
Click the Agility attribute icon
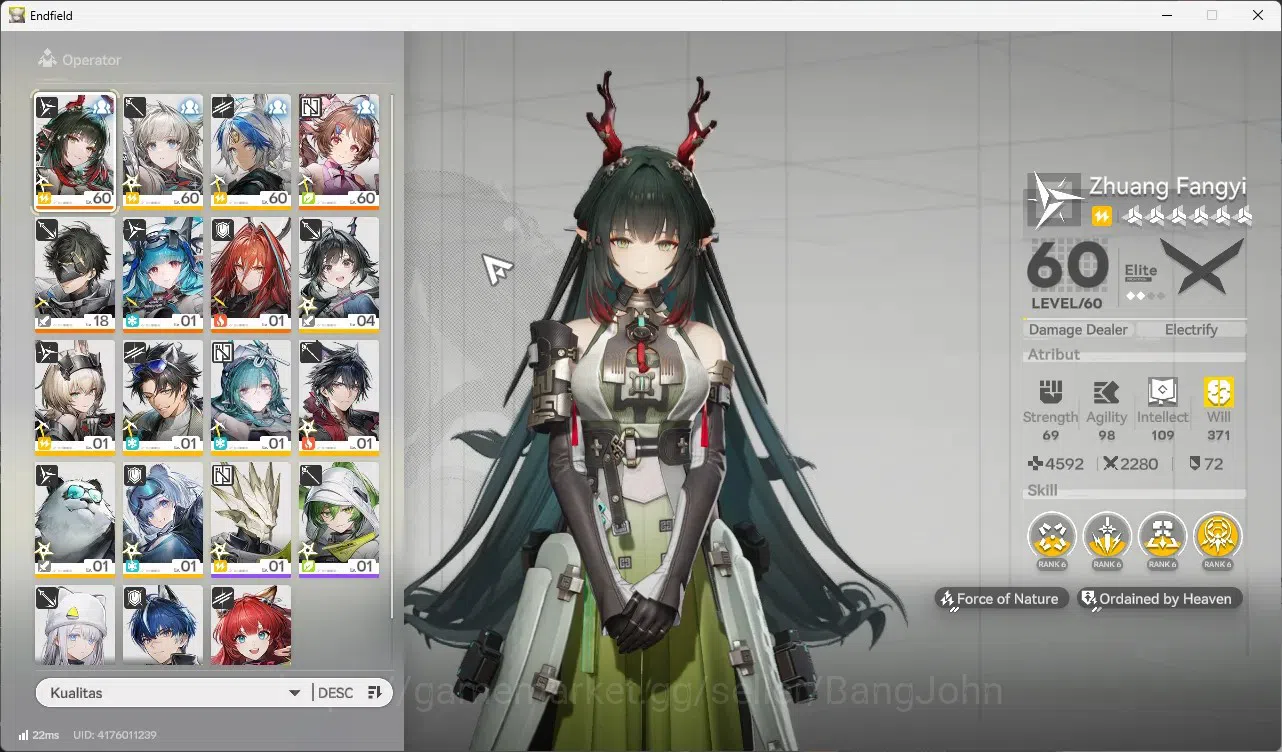pos(1106,392)
